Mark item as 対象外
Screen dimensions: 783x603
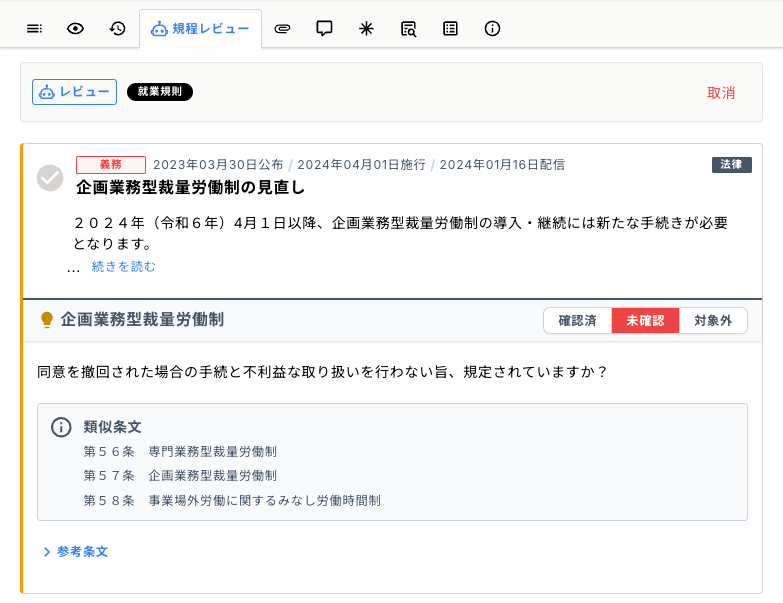(713, 321)
